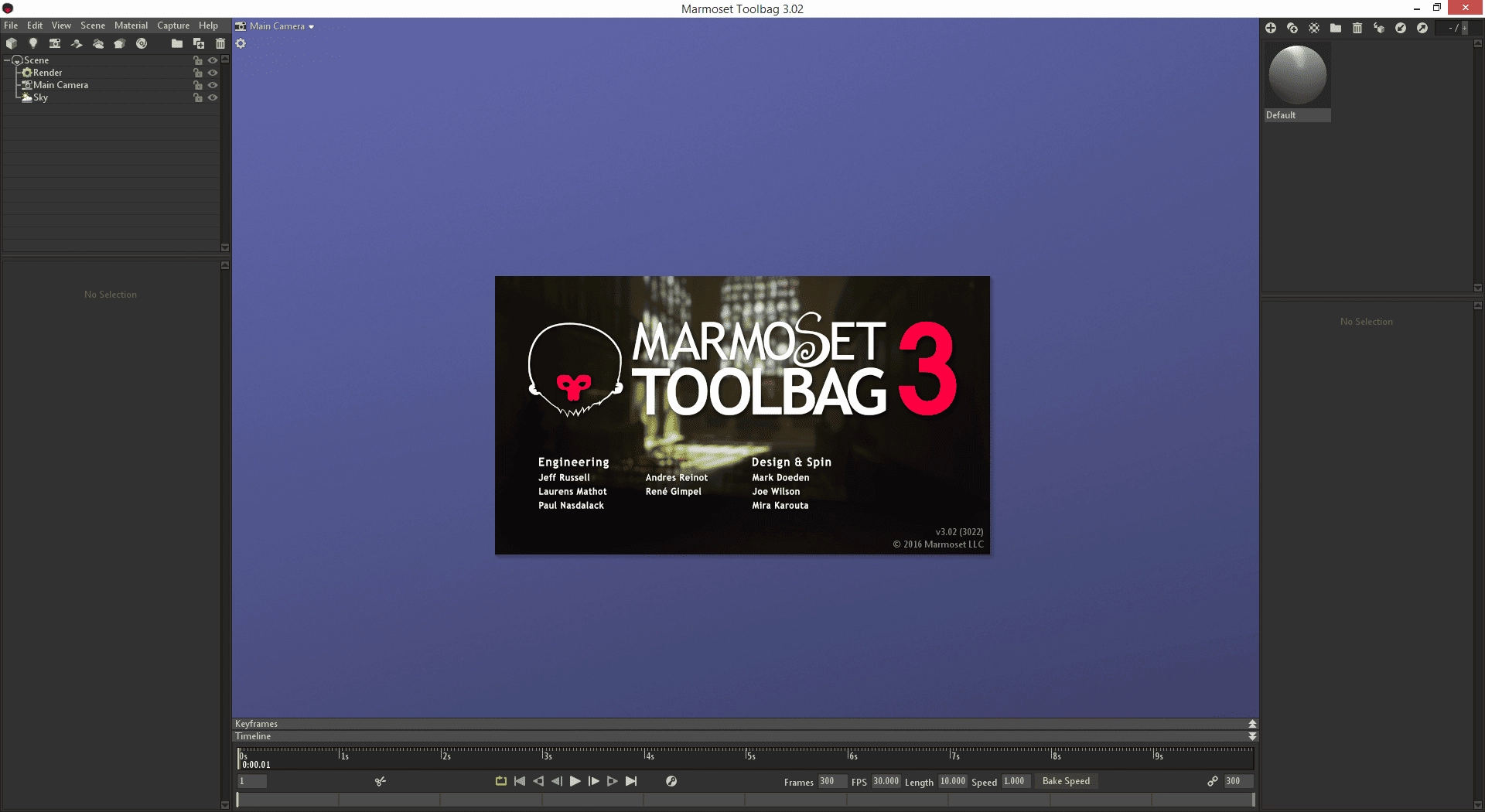Jump to the last frame
Viewport: 1485px width, 812px height.
[x=631, y=781]
